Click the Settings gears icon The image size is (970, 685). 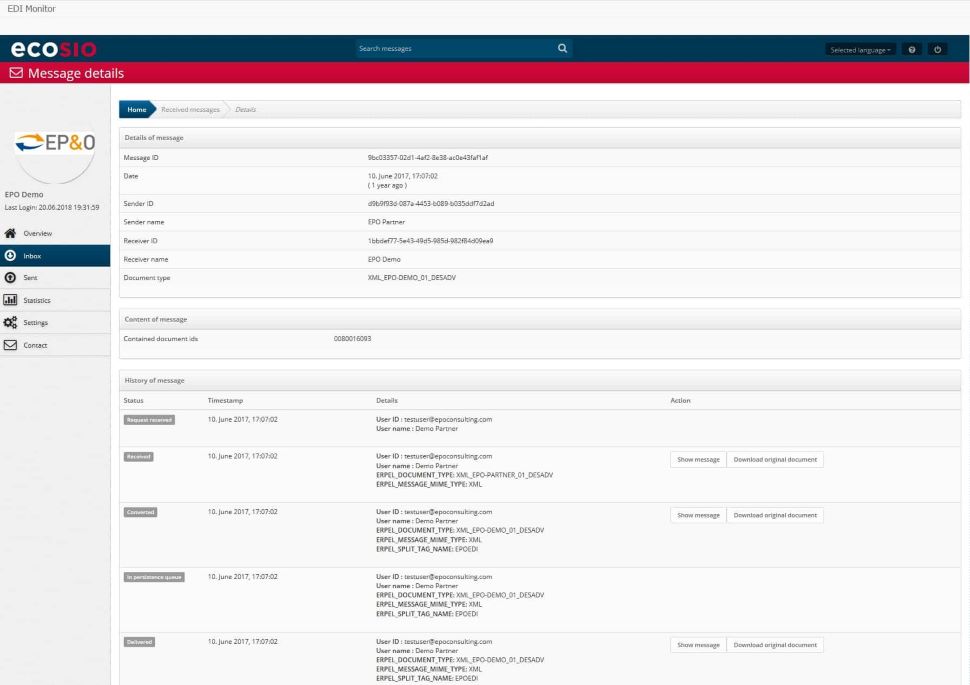pyautogui.click(x=10, y=323)
